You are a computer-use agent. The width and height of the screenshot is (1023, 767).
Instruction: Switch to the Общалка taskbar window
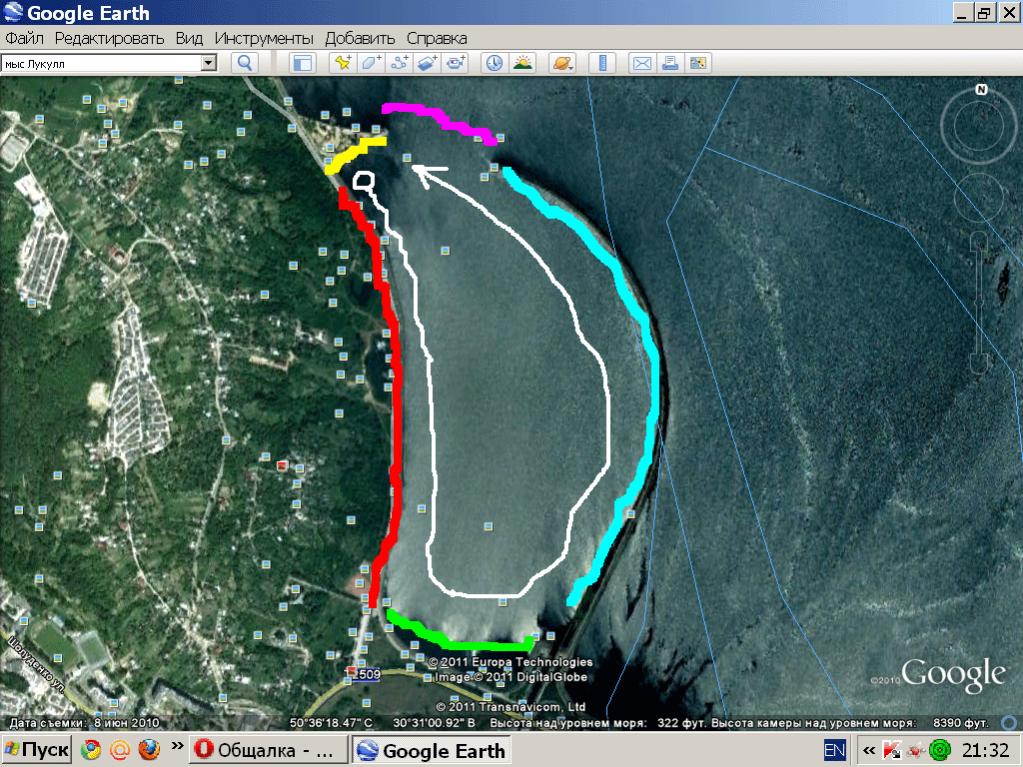268,749
